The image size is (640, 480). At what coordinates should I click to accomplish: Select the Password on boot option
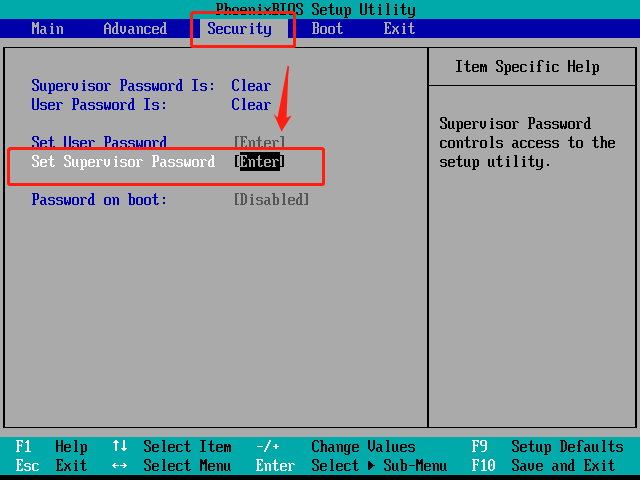(99, 200)
